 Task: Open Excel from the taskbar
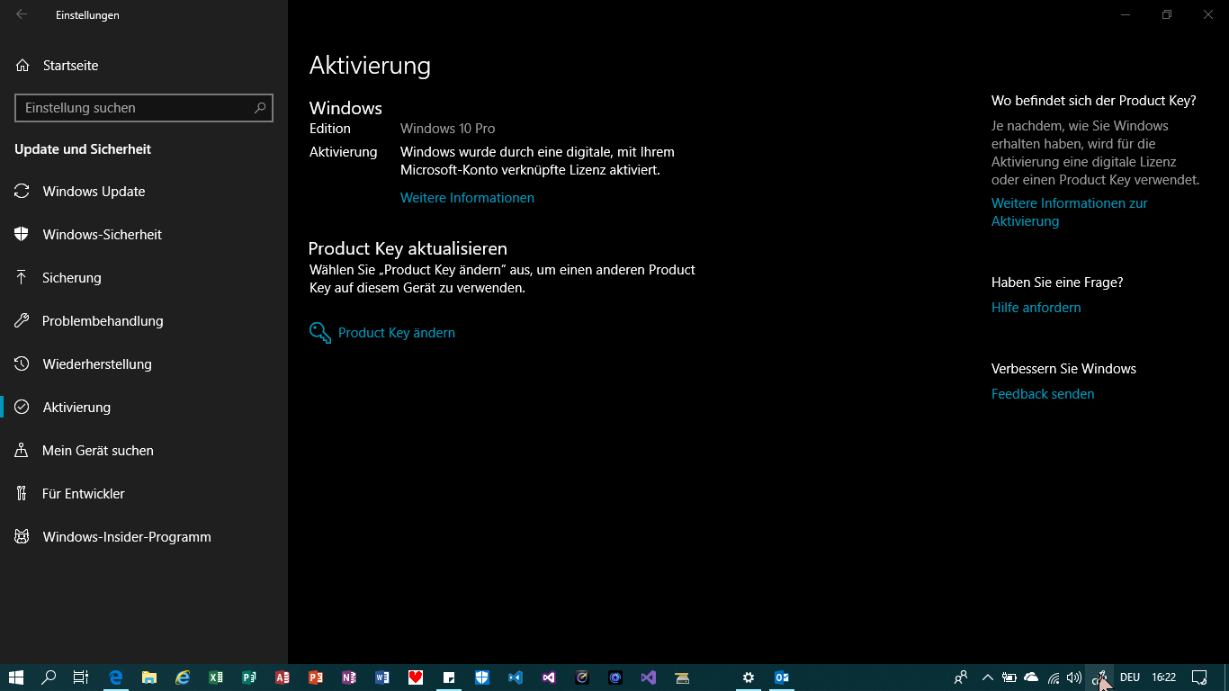215,678
